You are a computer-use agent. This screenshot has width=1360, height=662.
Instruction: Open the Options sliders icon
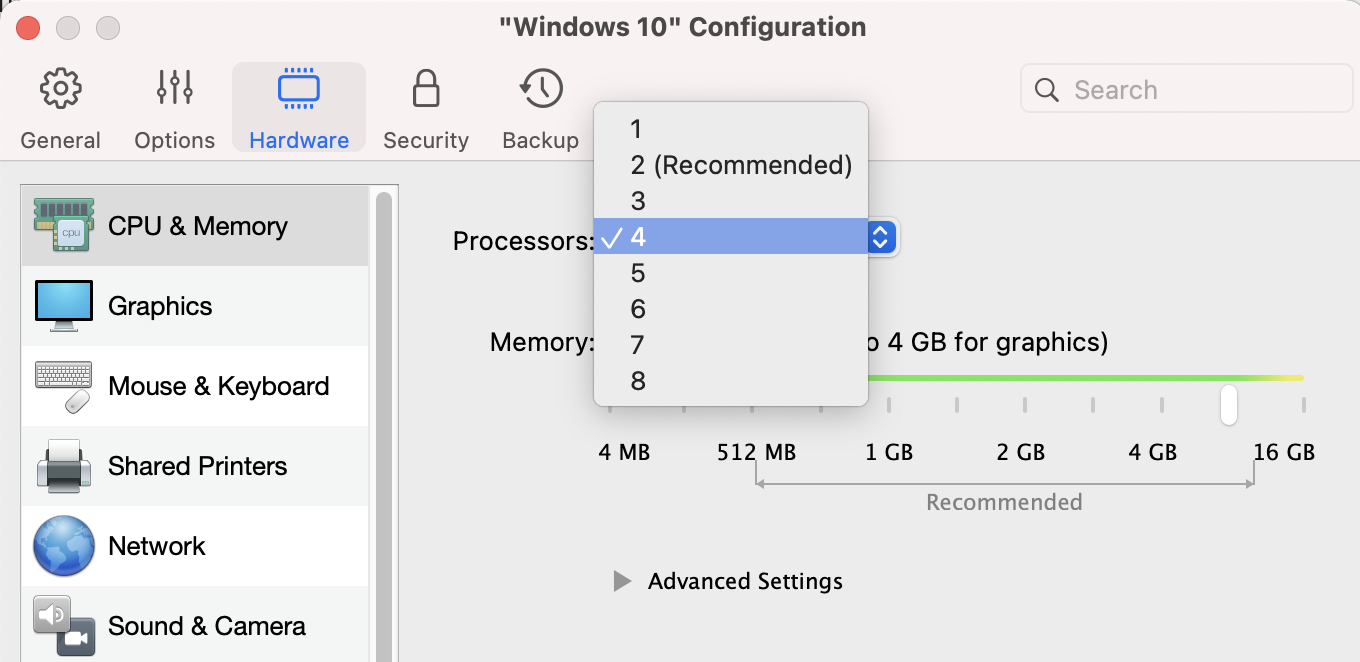pos(175,90)
